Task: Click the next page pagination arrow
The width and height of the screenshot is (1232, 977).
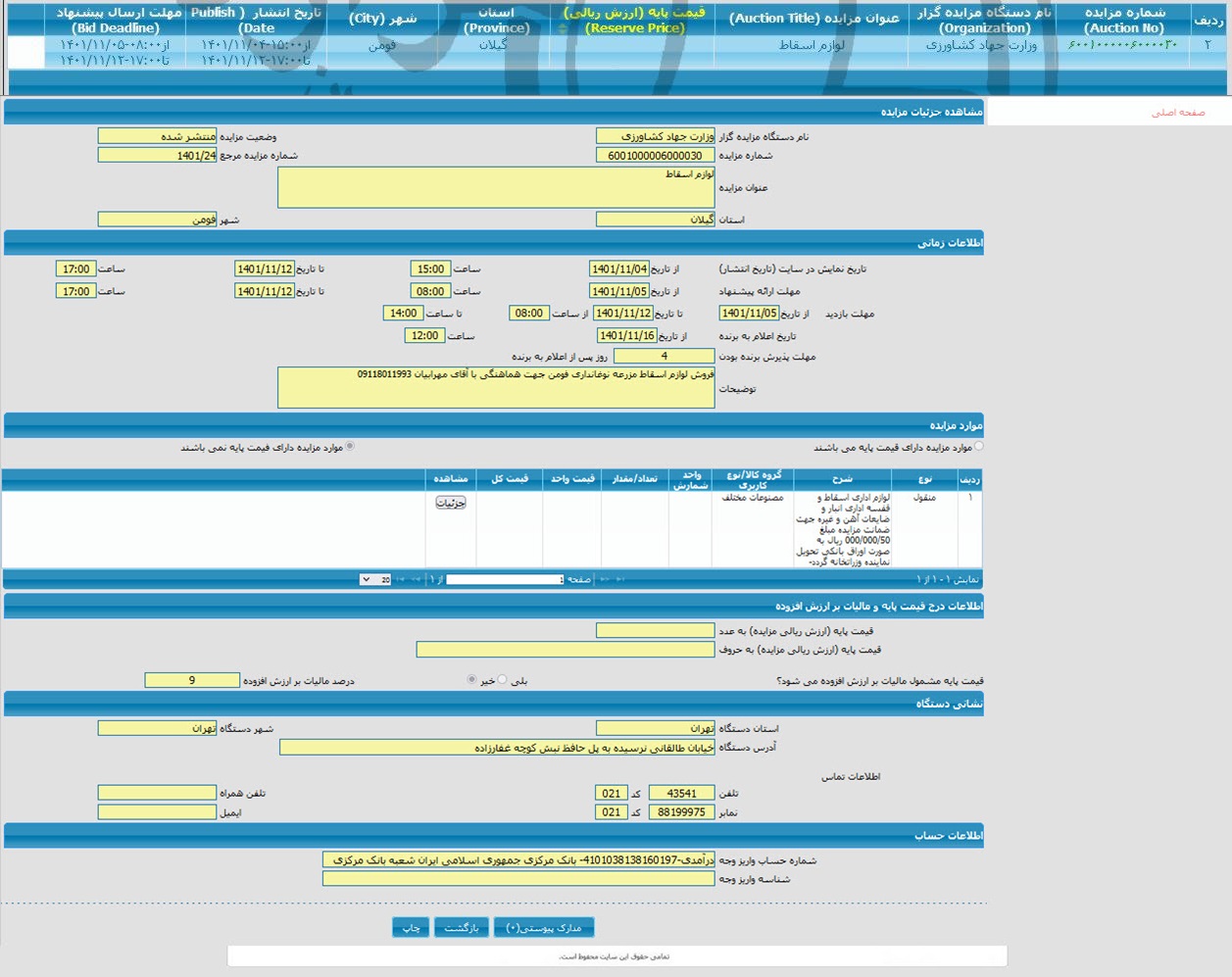Action: click(418, 579)
